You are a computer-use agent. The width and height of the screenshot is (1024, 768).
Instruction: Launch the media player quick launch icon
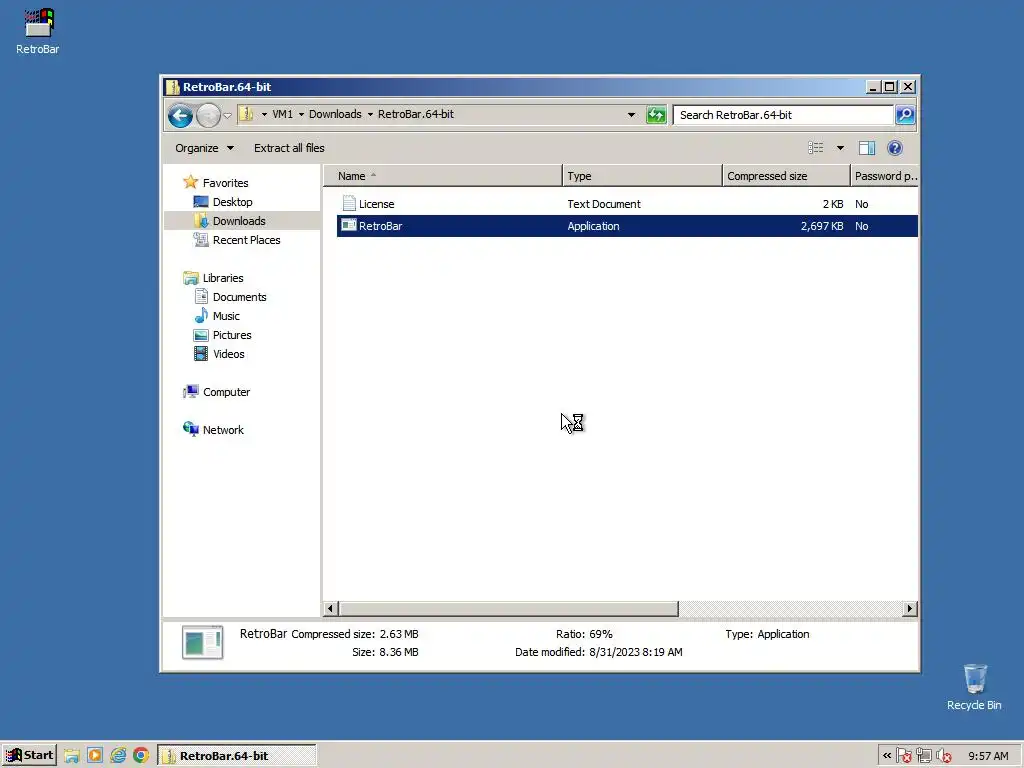(95, 756)
